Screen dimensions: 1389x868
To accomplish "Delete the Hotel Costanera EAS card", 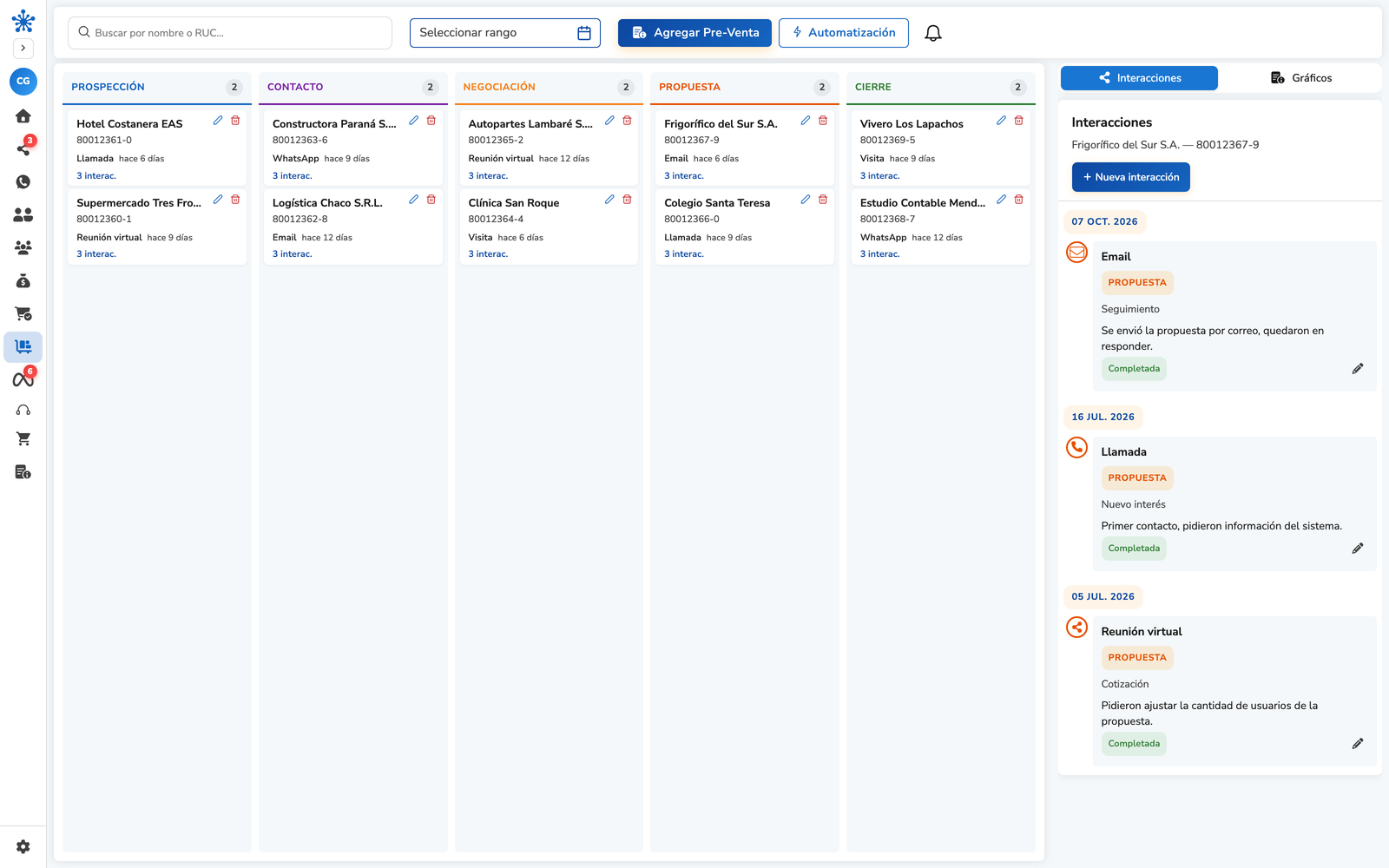I will click(235, 121).
